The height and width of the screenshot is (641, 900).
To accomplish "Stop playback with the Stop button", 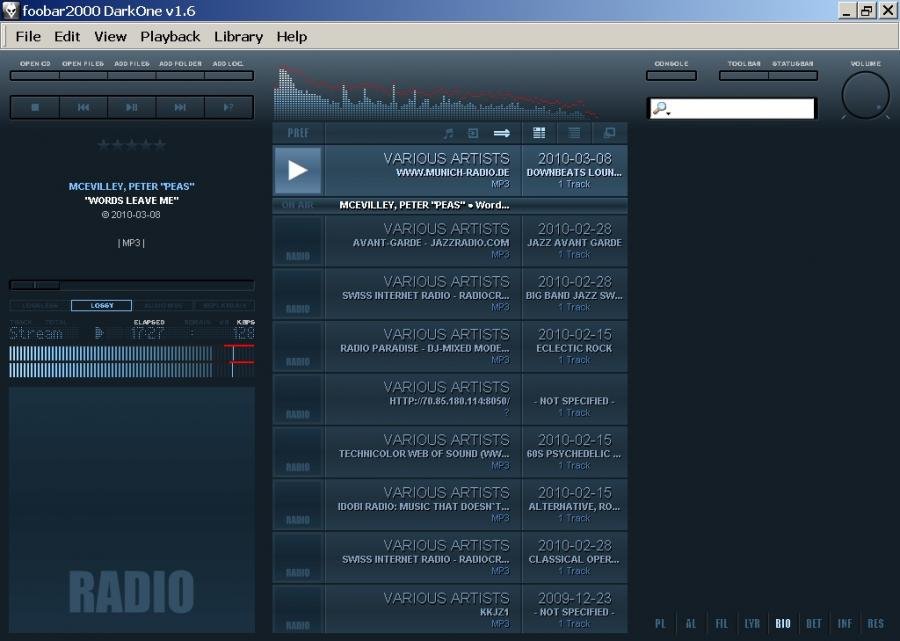I will coord(35,107).
